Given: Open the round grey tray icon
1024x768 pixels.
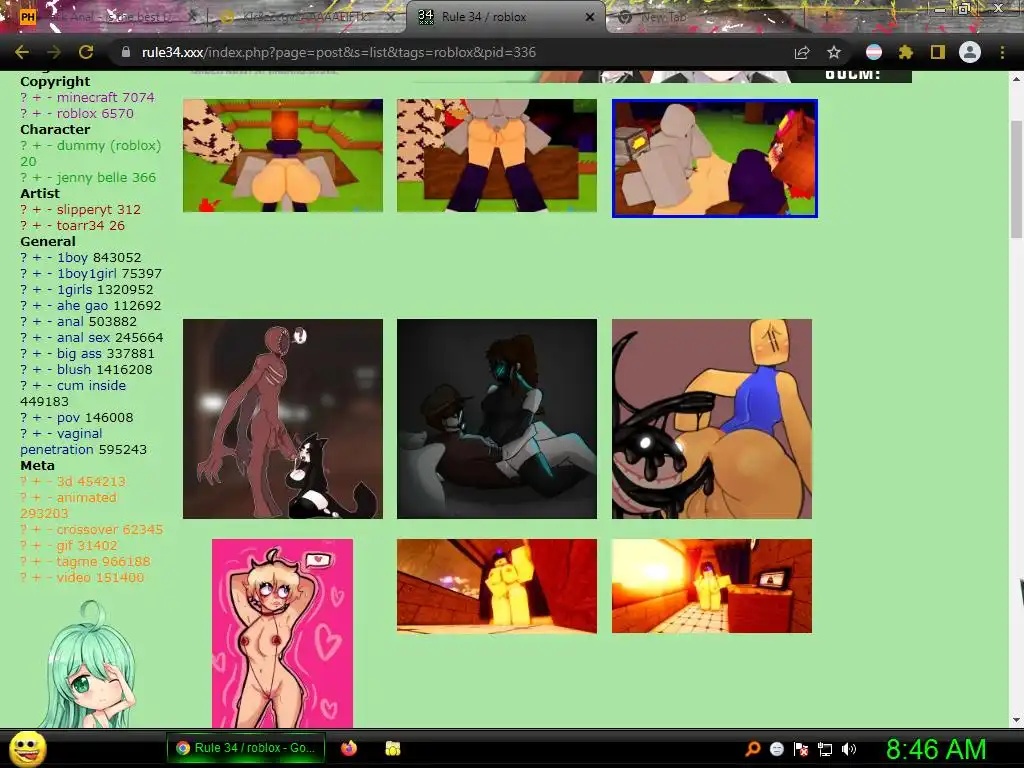Looking at the screenshot, I should click(776, 749).
